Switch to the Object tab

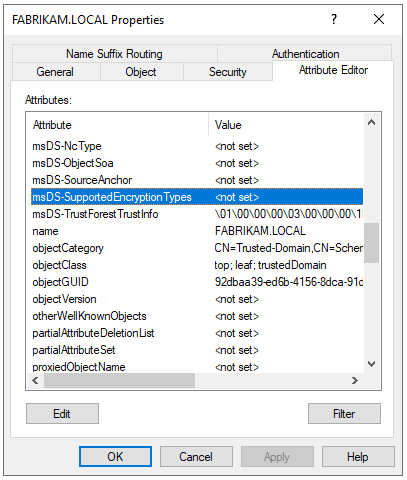[x=141, y=72]
